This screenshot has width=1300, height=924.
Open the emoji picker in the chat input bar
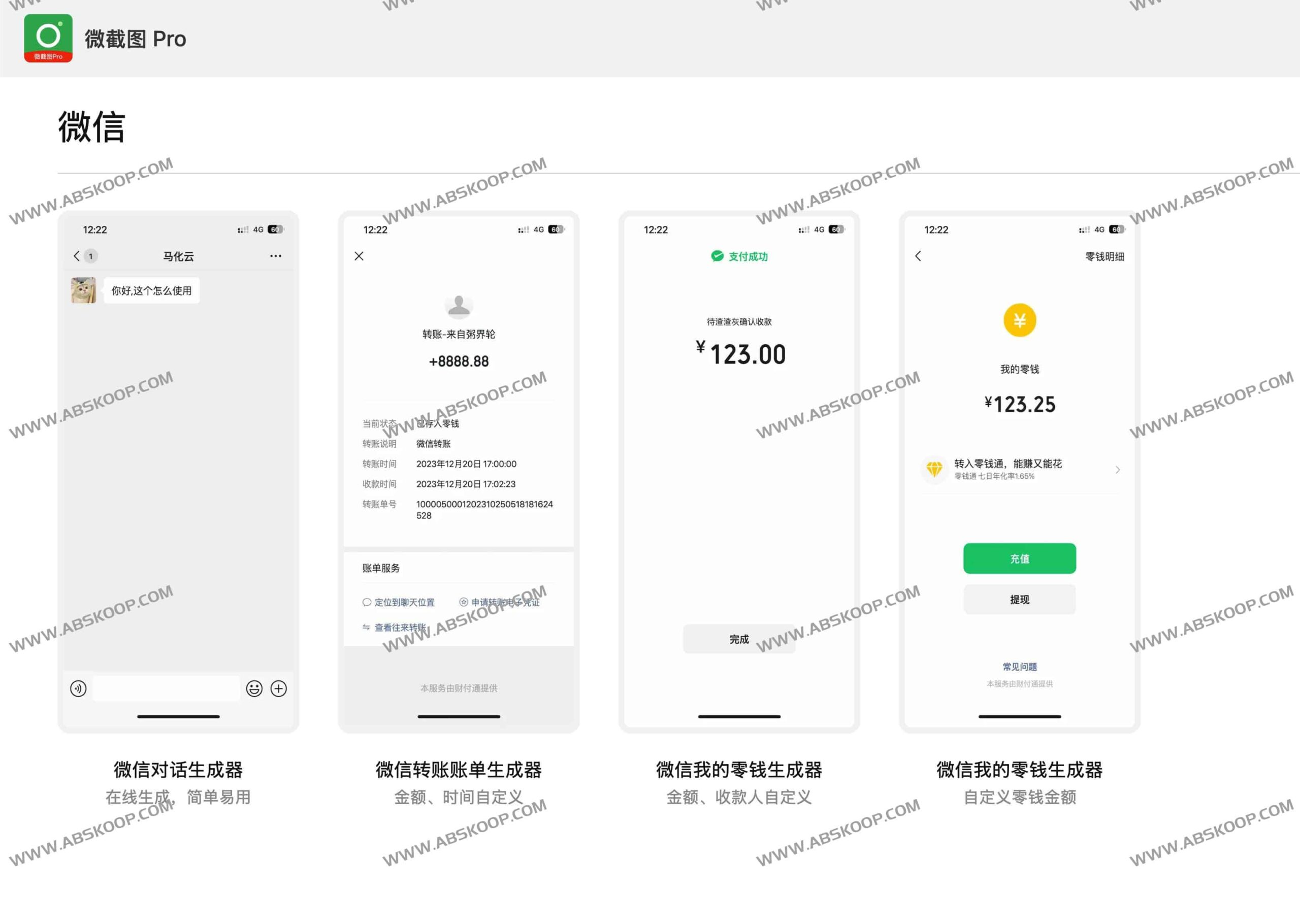click(x=254, y=689)
